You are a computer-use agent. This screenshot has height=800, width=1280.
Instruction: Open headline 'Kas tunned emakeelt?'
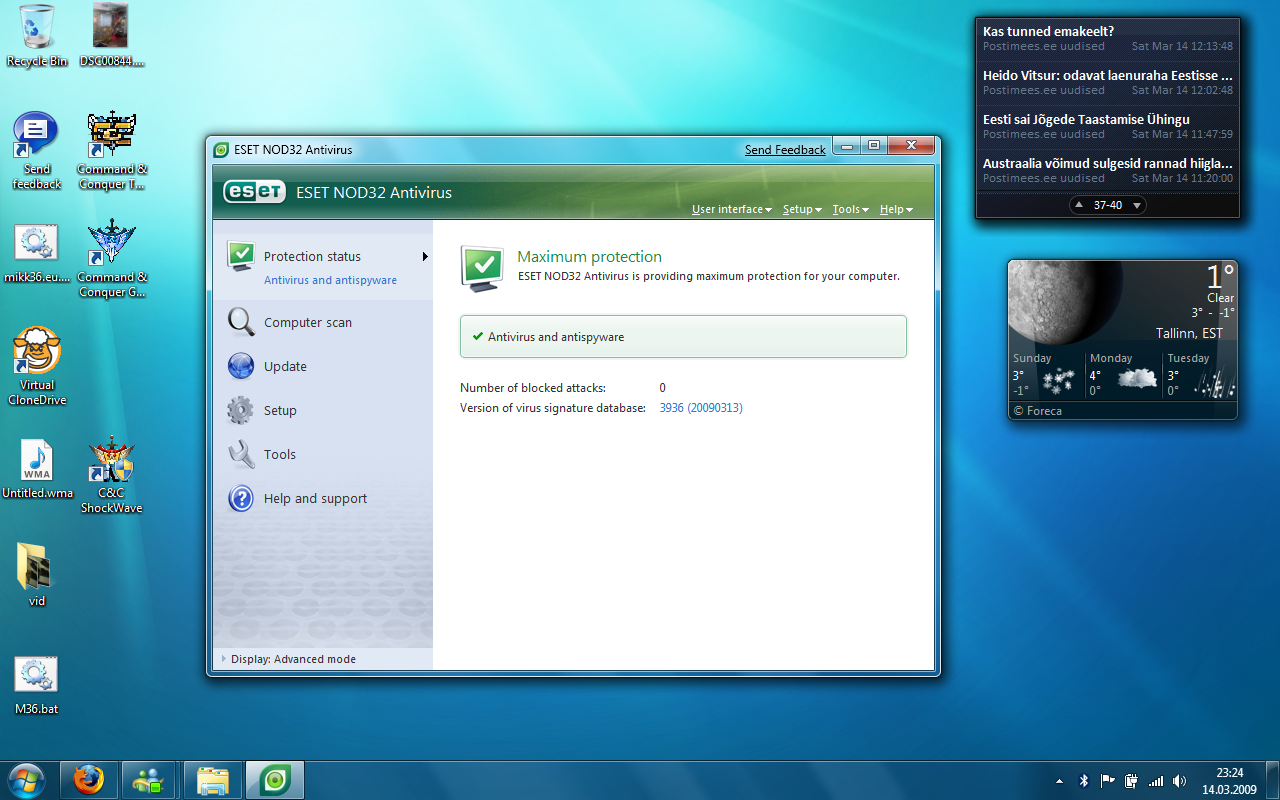point(1048,31)
